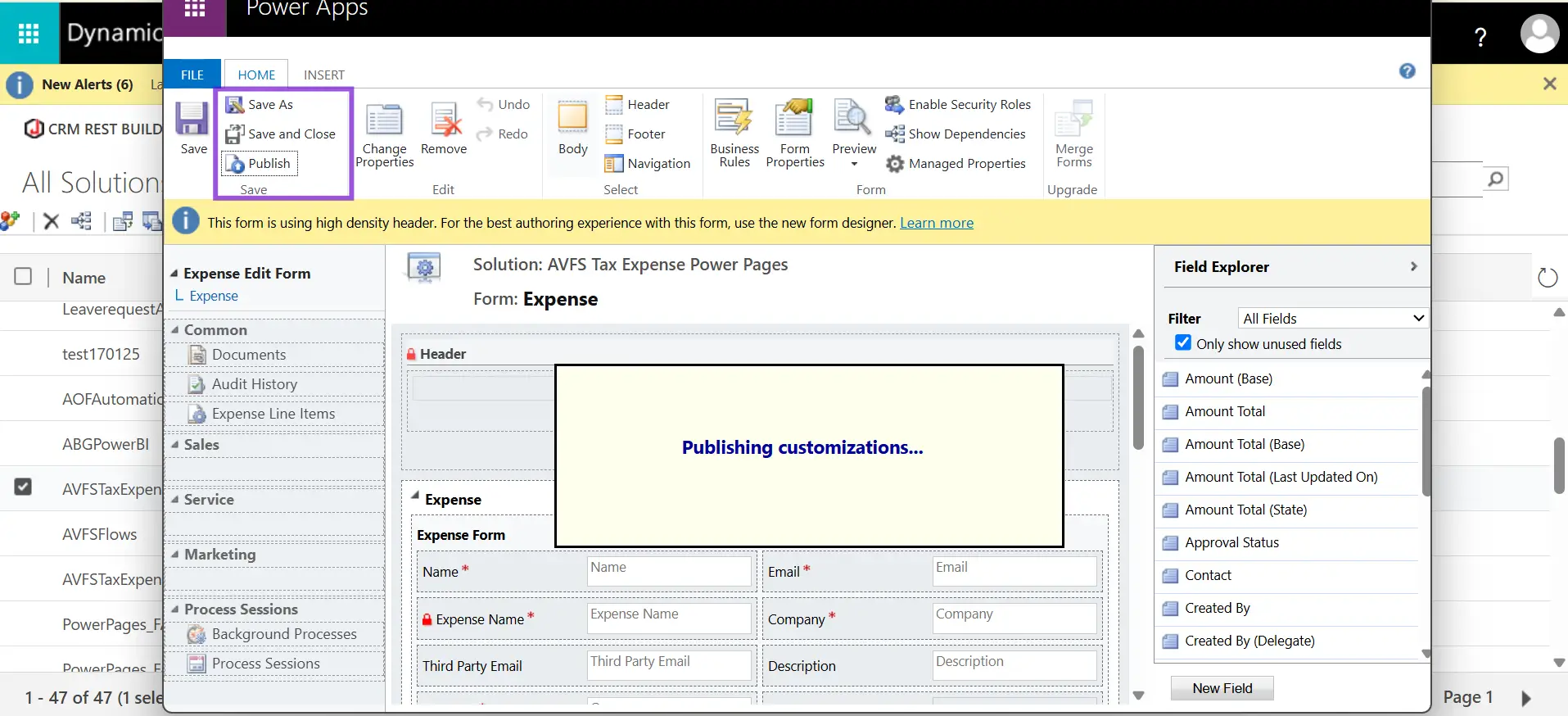Undo the last edit
This screenshot has width=1568, height=716.
pos(504,105)
